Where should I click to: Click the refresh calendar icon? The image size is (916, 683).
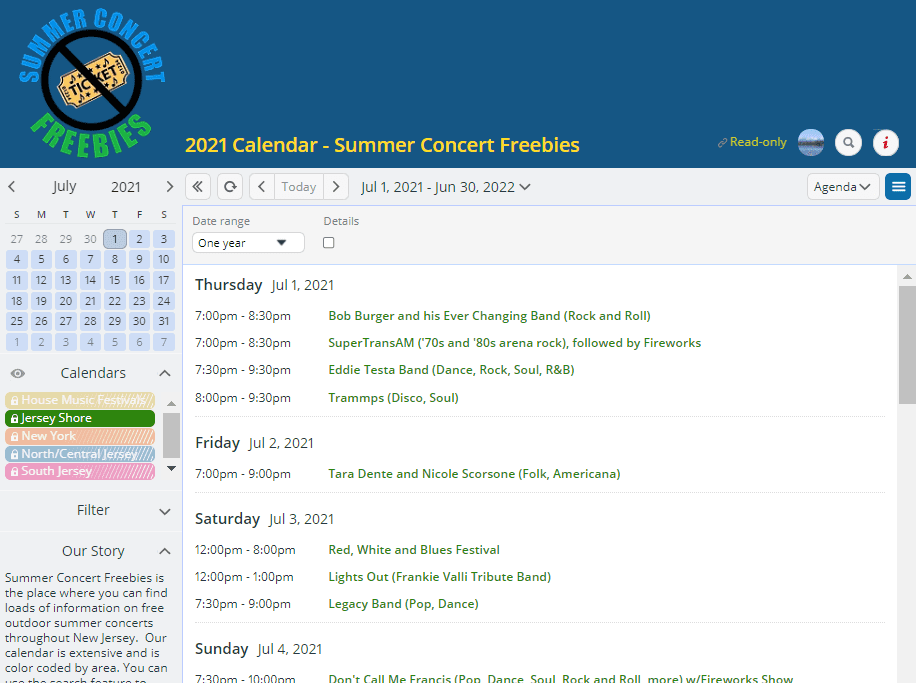click(x=230, y=186)
